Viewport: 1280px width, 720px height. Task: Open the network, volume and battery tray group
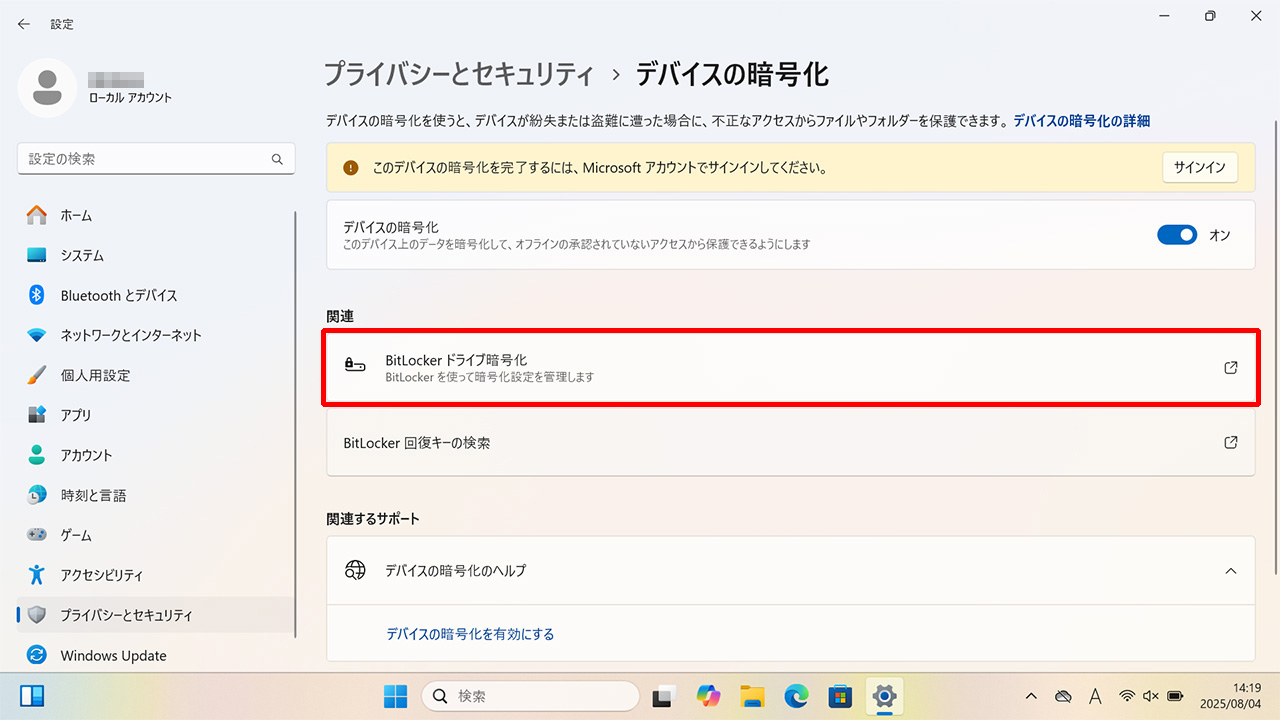(1151, 696)
